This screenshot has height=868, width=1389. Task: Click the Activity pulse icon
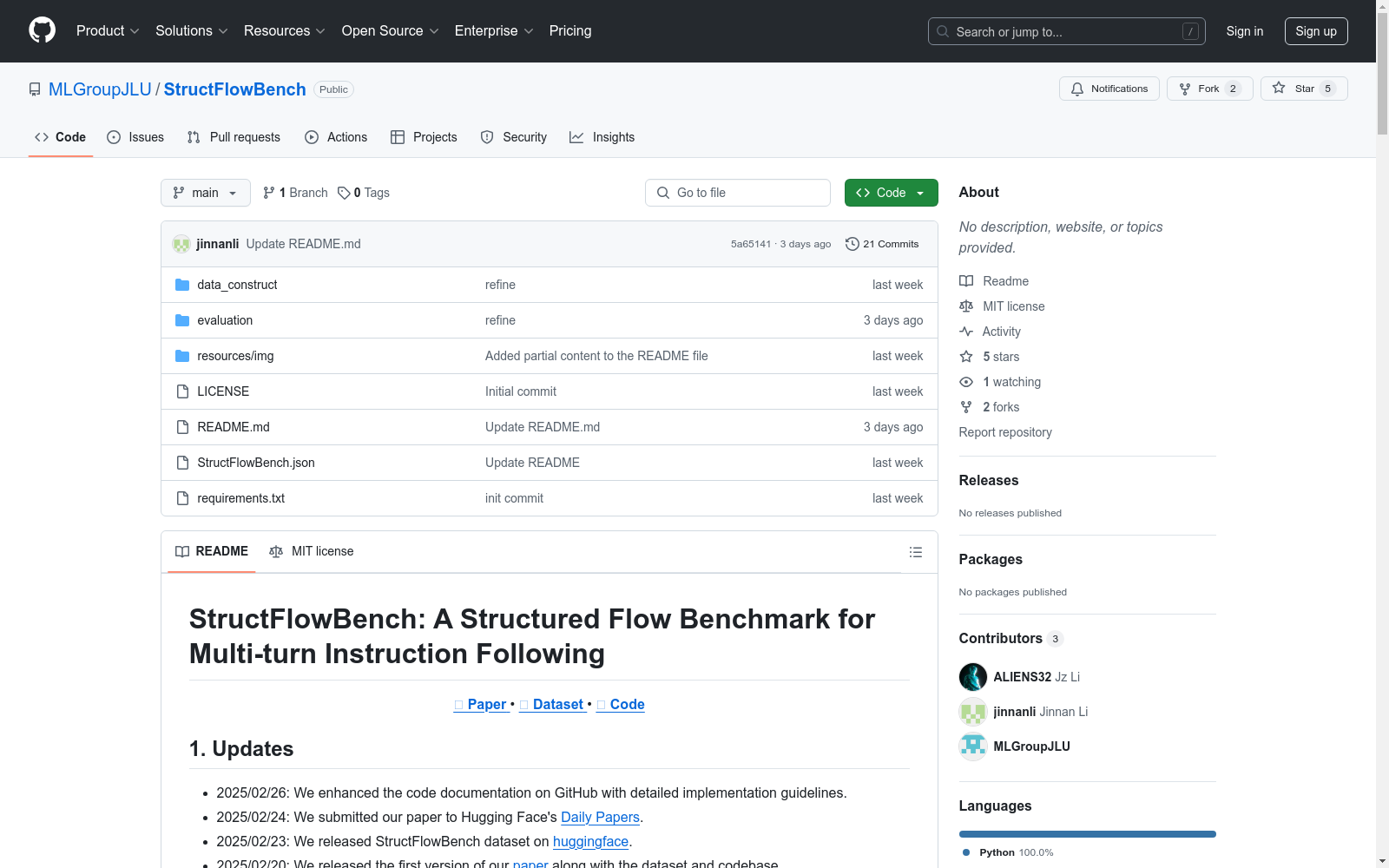tap(966, 332)
